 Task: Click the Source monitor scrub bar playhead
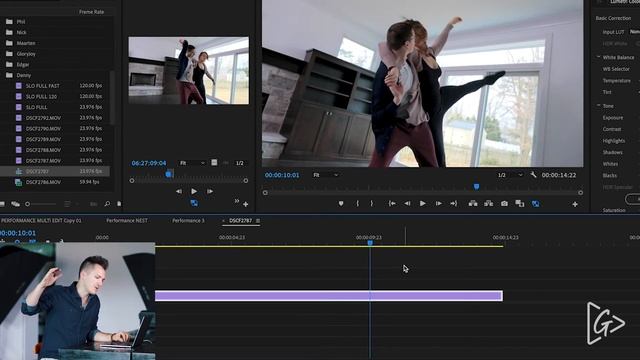[x=169, y=175]
